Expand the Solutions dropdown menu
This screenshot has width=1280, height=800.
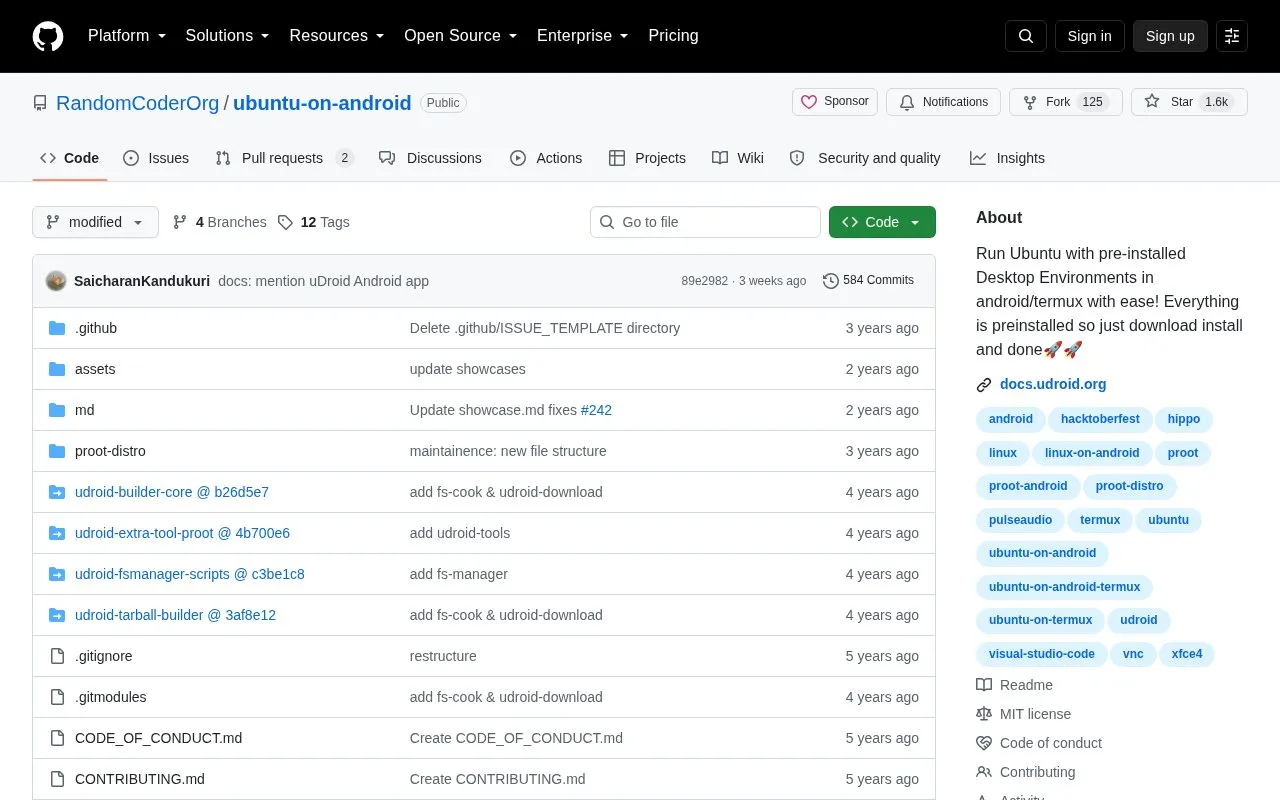[x=228, y=36]
